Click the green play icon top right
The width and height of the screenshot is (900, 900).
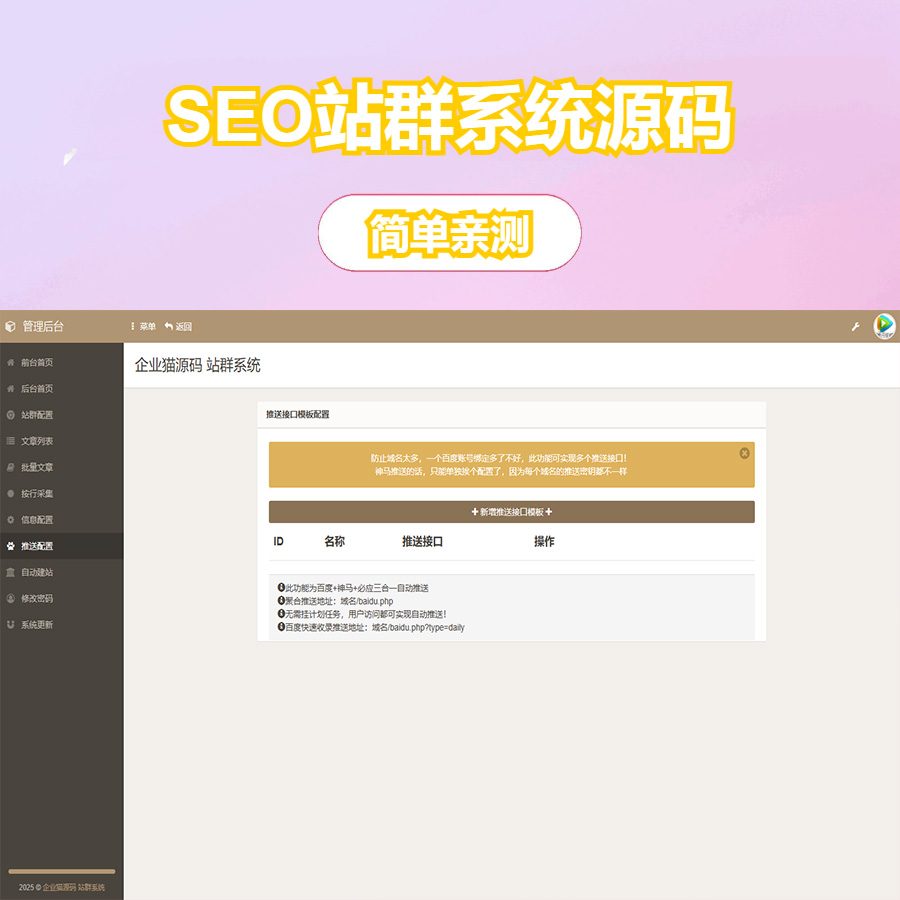click(884, 325)
